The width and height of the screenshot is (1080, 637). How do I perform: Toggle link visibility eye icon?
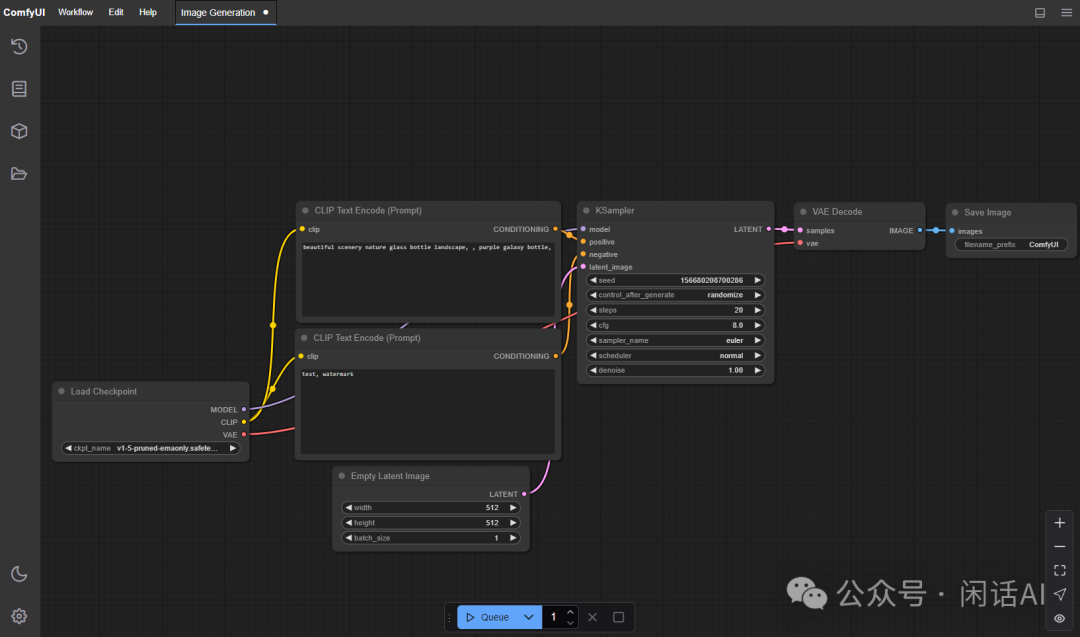click(1059, 618)
